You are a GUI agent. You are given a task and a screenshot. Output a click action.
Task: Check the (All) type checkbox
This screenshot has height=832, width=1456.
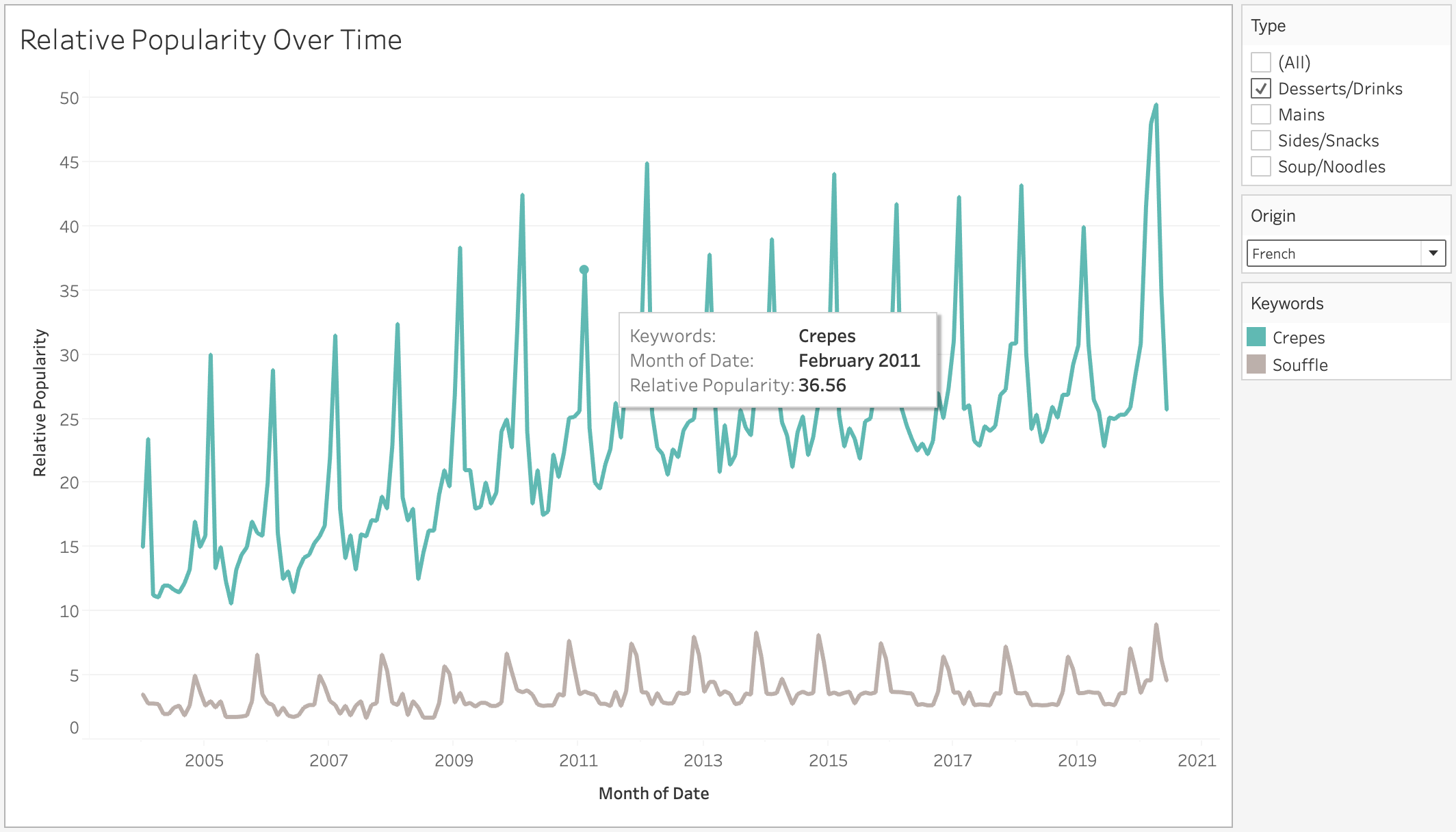point(1261,62)
